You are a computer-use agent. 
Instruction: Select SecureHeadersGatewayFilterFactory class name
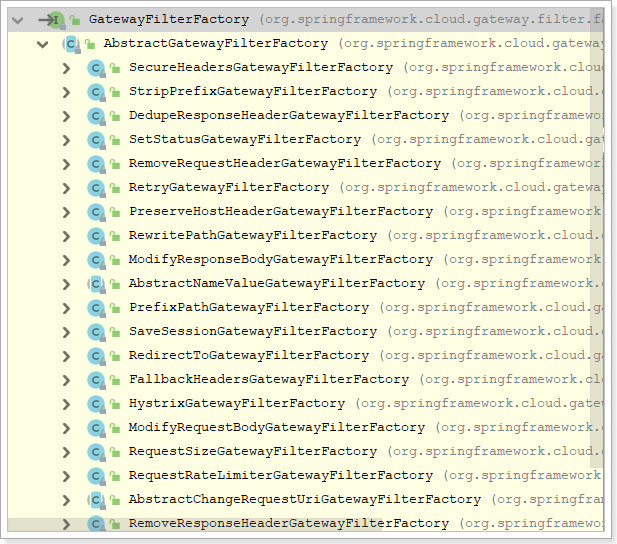(x=261, y=67)
